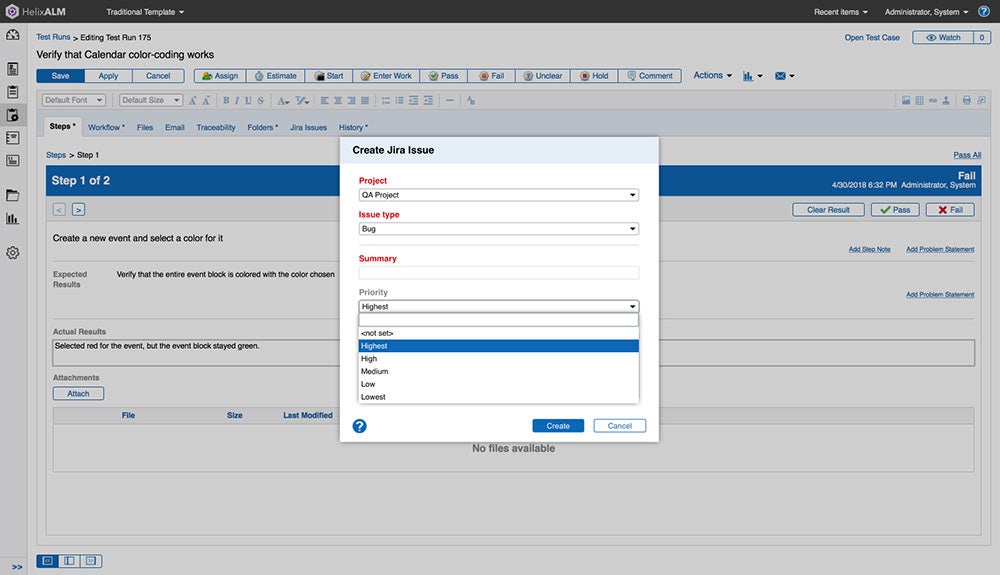The width and height of the screenshot is (1000, 575).
Task: Go to the next step arrow
Action: pos(78,210)
